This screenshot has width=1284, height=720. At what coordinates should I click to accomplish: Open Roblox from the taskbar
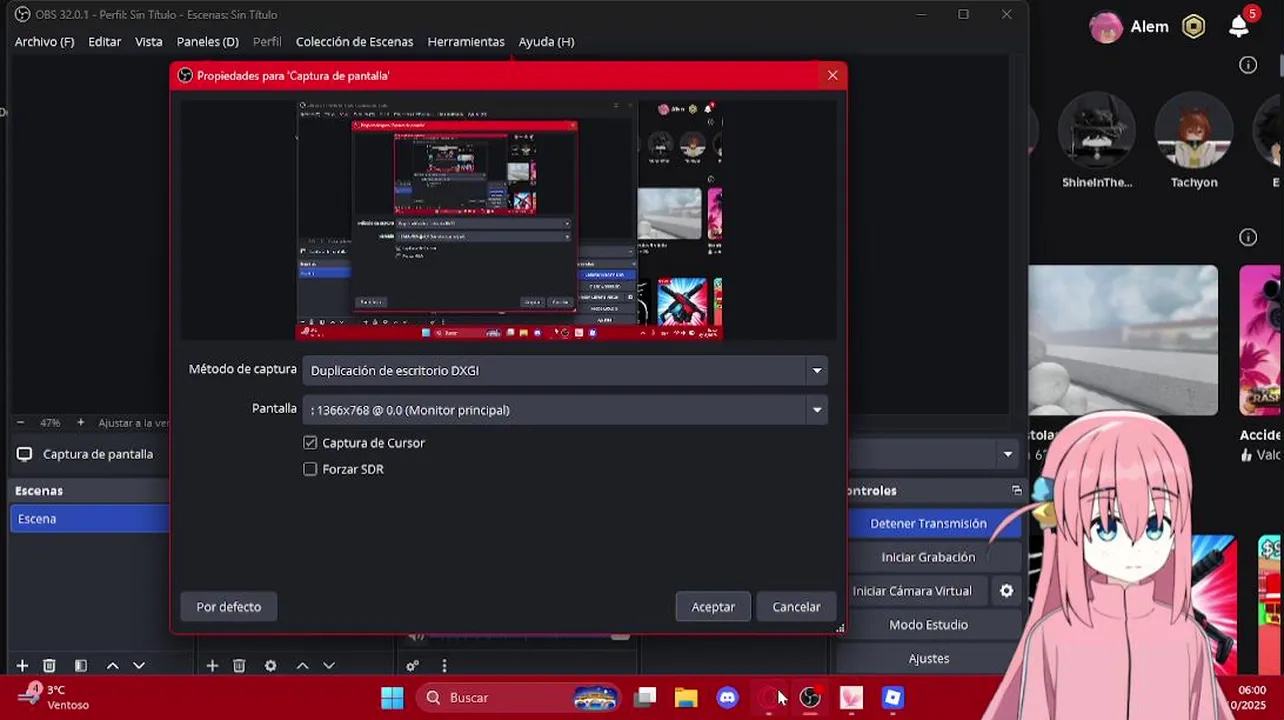tap(892, 698)
